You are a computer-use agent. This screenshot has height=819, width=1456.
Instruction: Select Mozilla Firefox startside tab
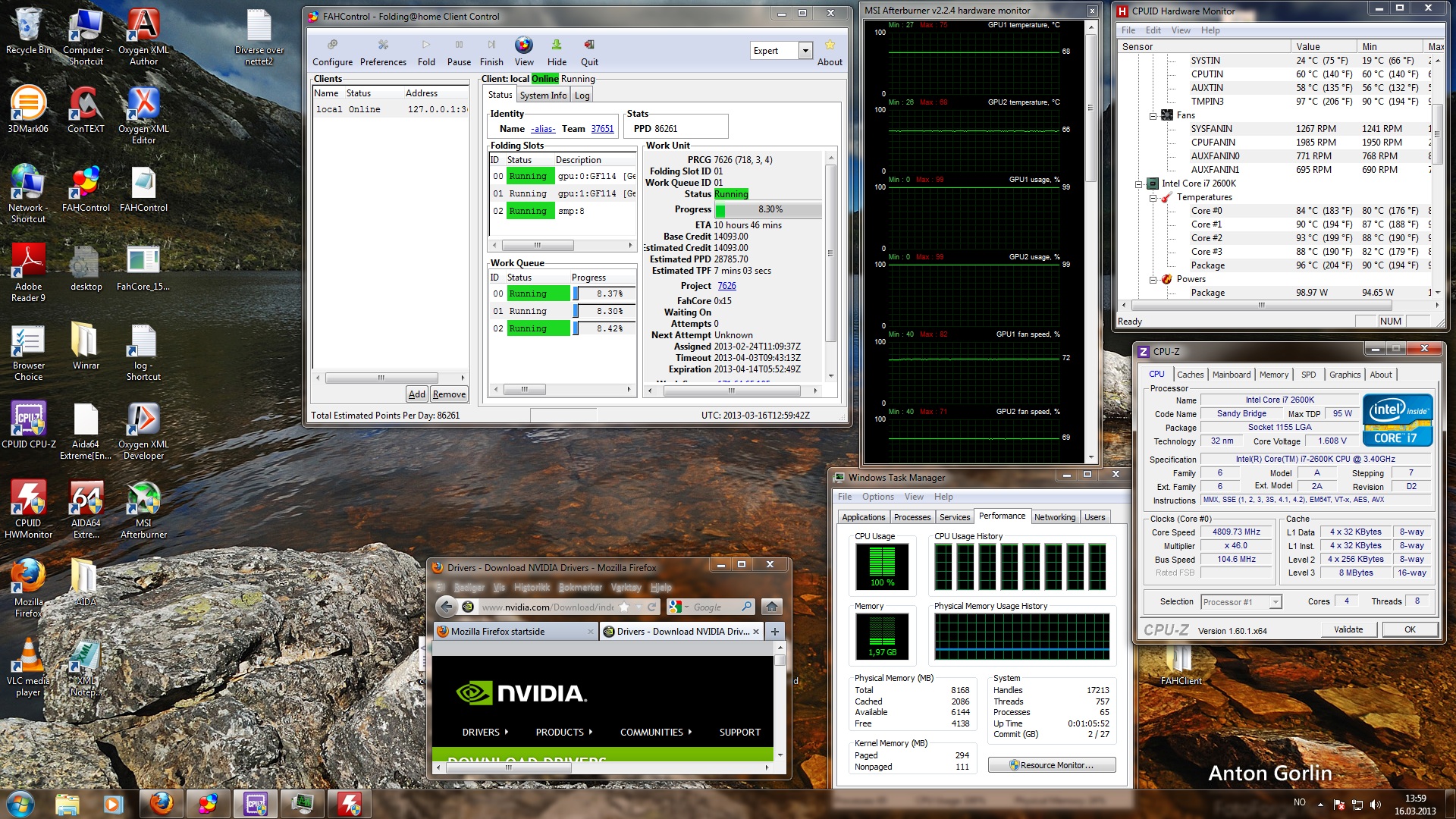[515, 631]
